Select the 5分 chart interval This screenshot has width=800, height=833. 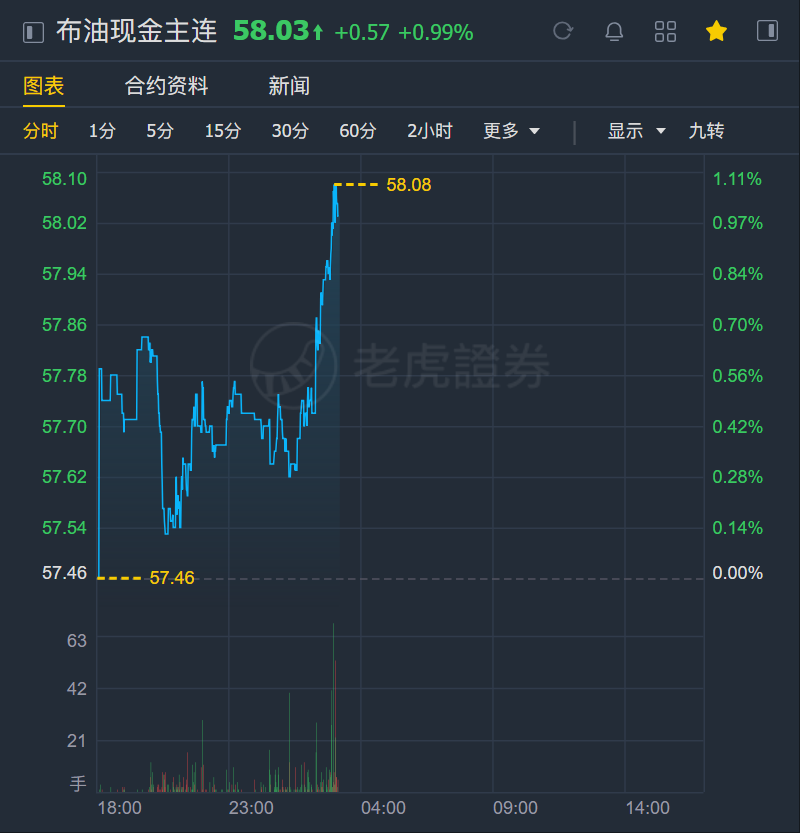click(x=160, y=131)
